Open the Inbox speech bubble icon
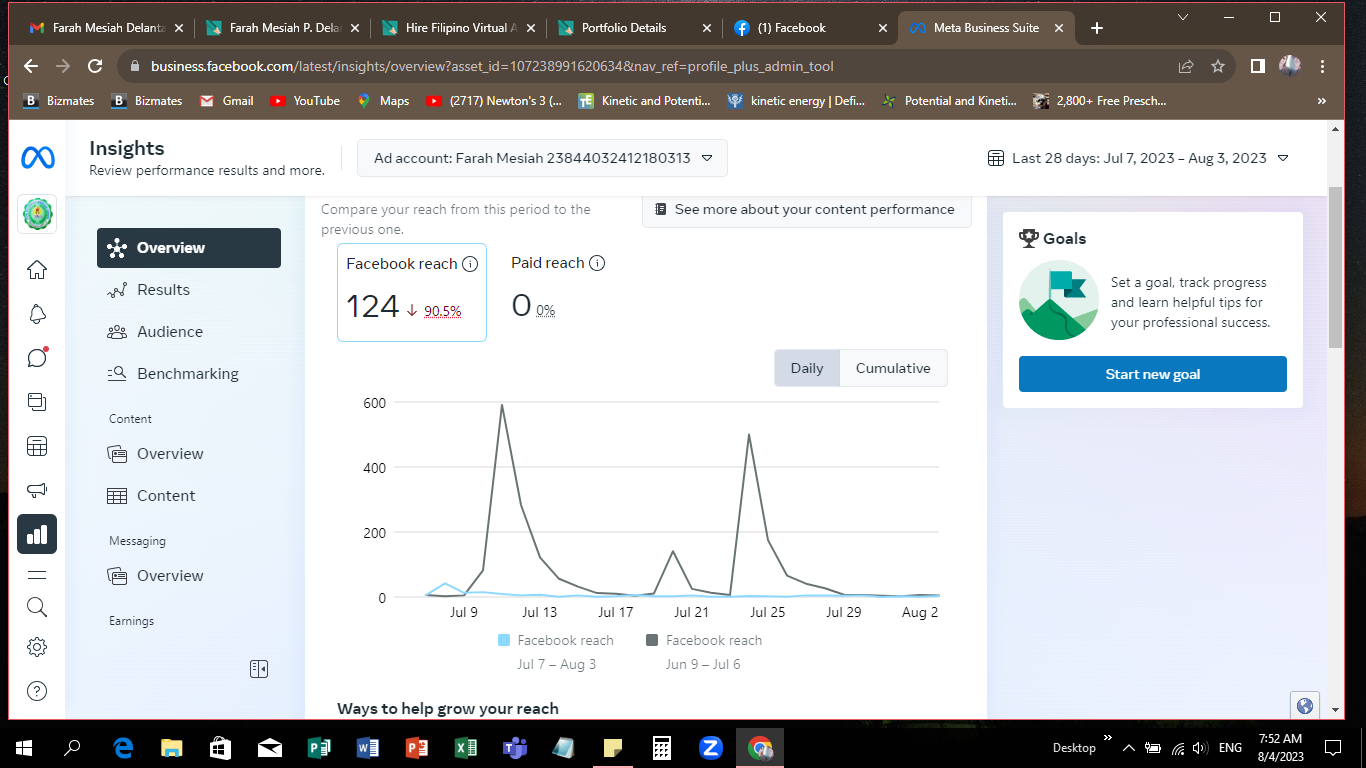This screenshot has height=768, width=1366. [37, 358]
